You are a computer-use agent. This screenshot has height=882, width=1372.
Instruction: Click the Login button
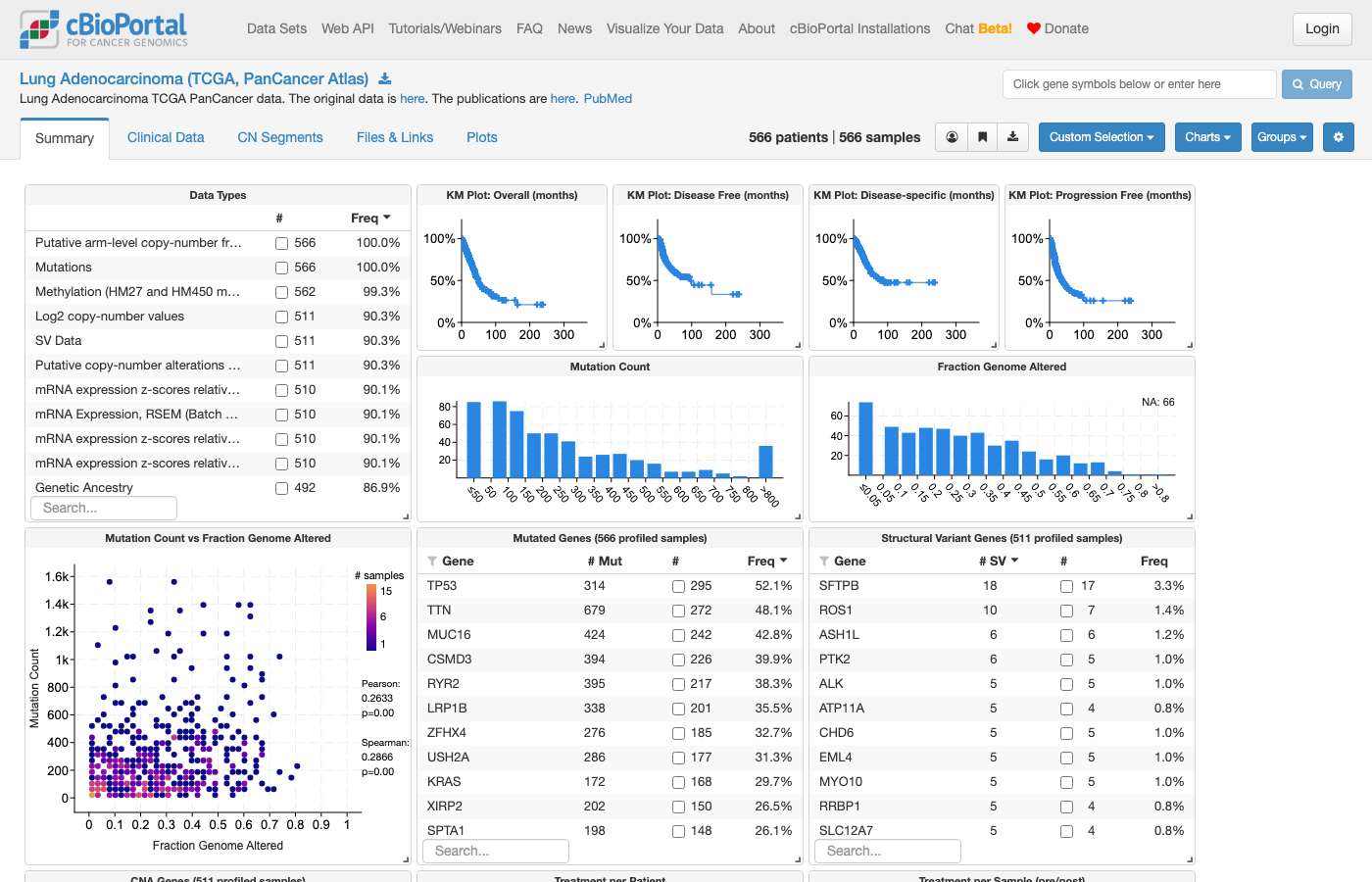pos(1322,28)
